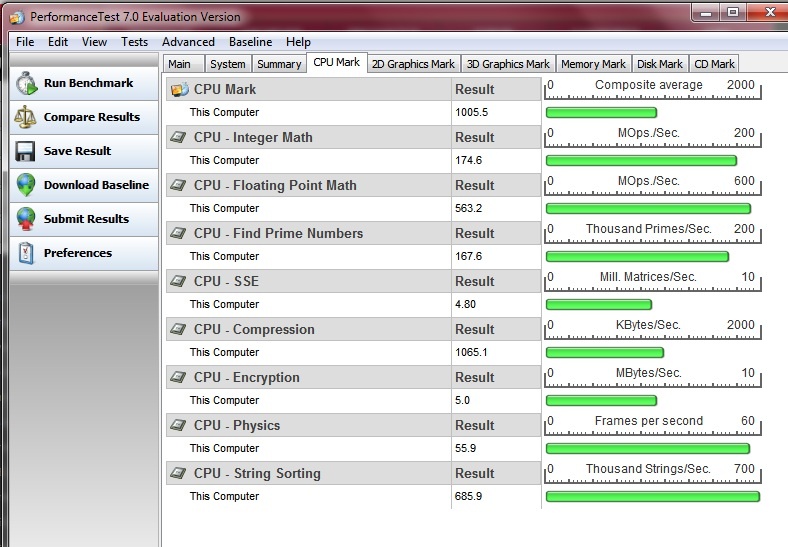The height and width of the screenshot is (547, 788).
Task: Open the Baseline menu
Action: [x=250, y=42]
